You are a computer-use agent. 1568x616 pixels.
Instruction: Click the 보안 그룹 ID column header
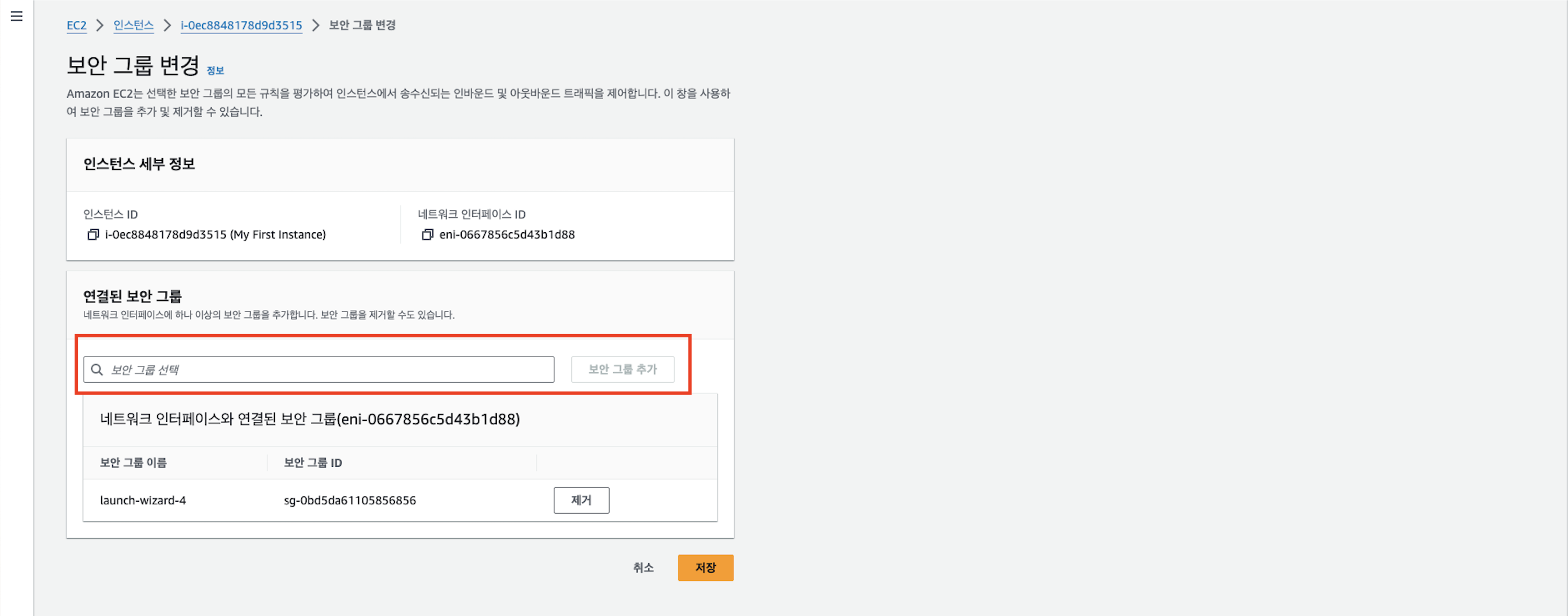[x=313, y=463]
